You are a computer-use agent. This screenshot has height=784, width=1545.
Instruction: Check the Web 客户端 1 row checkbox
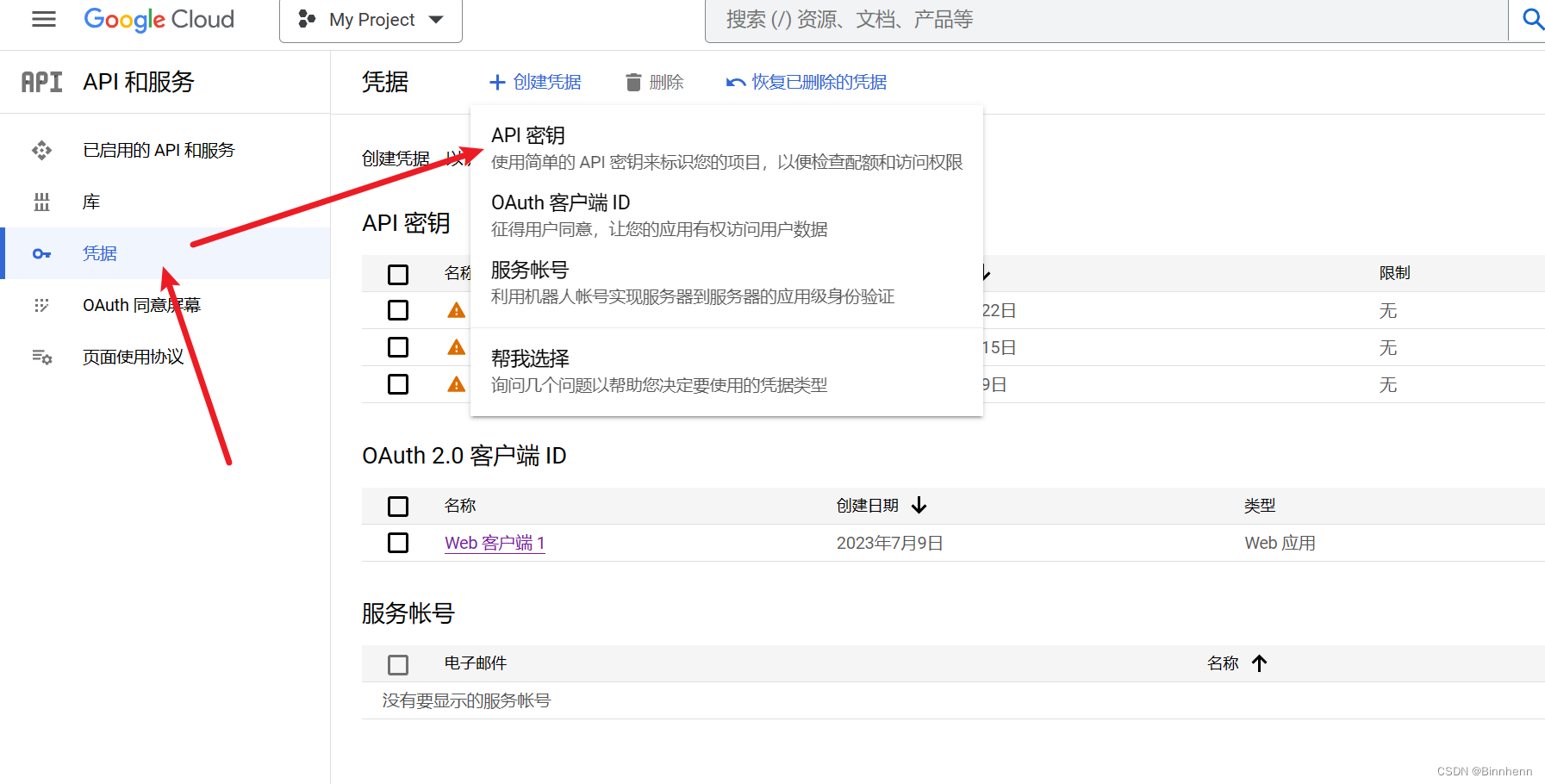pos(398,543)
